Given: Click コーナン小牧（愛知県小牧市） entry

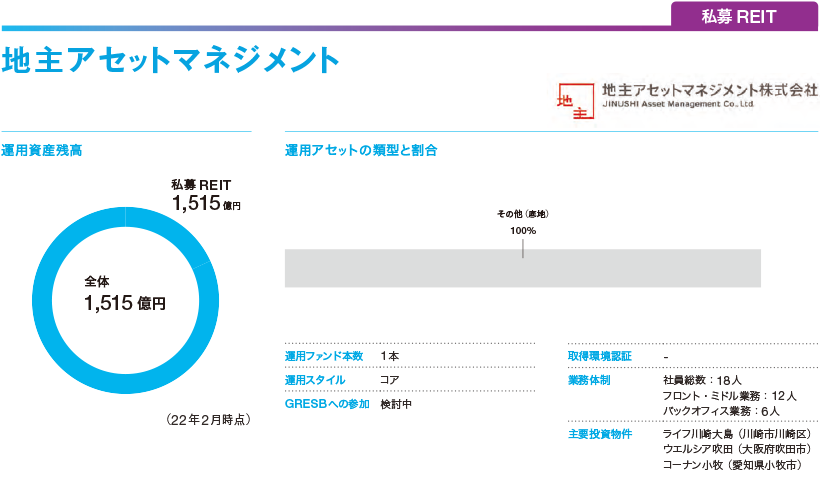Looking at the screenshot, I should point(734,465).
